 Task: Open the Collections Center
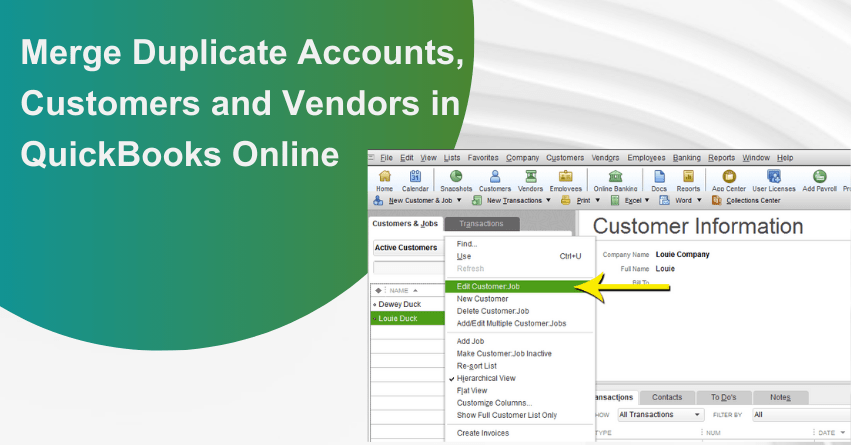[x=746, y=200]
